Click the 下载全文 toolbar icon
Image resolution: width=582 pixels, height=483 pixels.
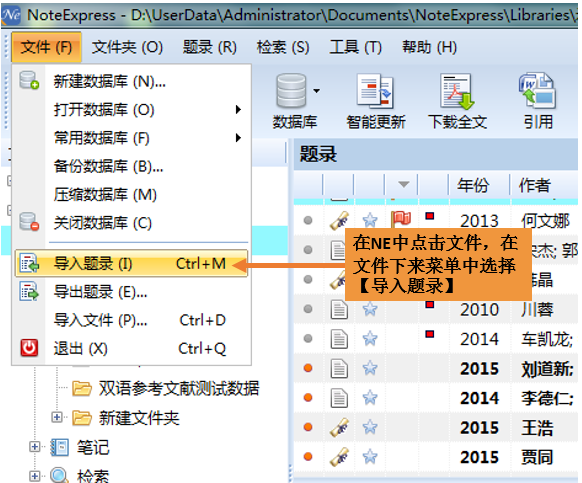pos(457,92)
